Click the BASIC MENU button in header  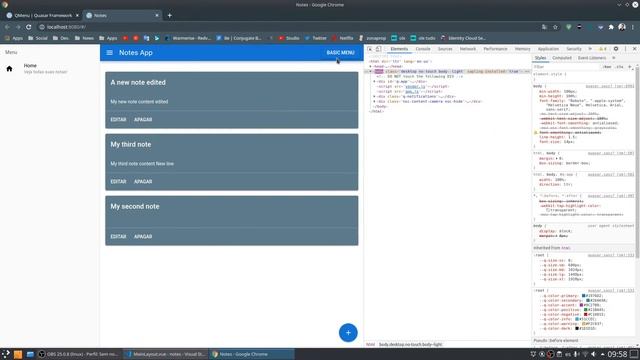[340, 53]
